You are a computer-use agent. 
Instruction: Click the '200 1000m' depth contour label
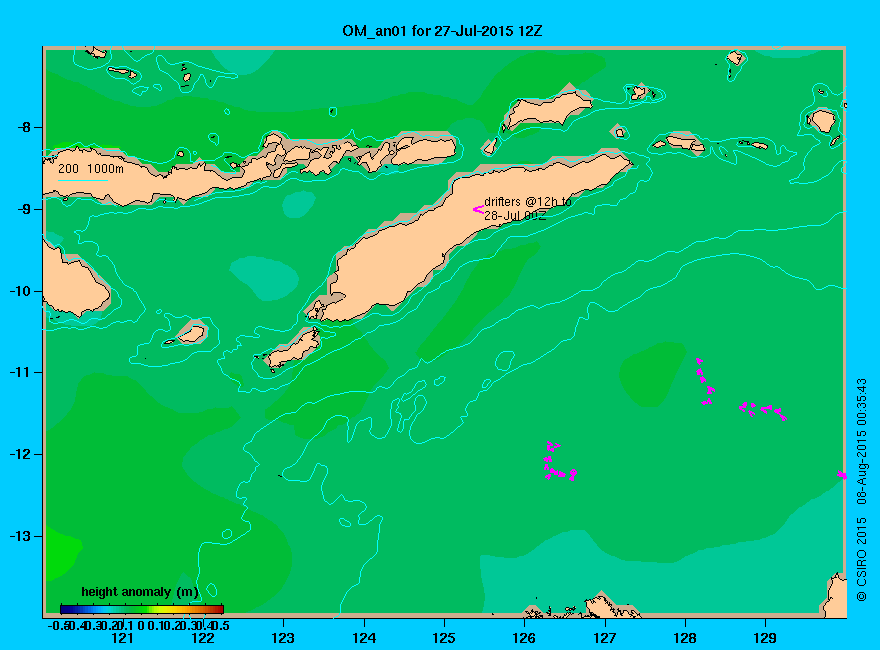point(91,168)
